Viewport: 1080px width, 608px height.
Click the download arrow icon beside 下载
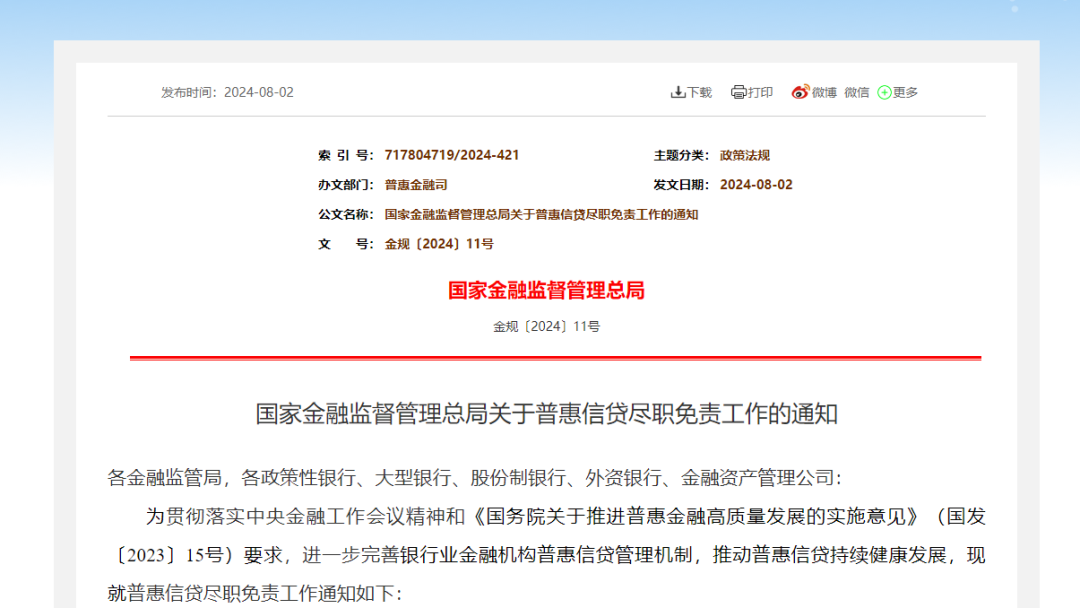tap(679, 92)
